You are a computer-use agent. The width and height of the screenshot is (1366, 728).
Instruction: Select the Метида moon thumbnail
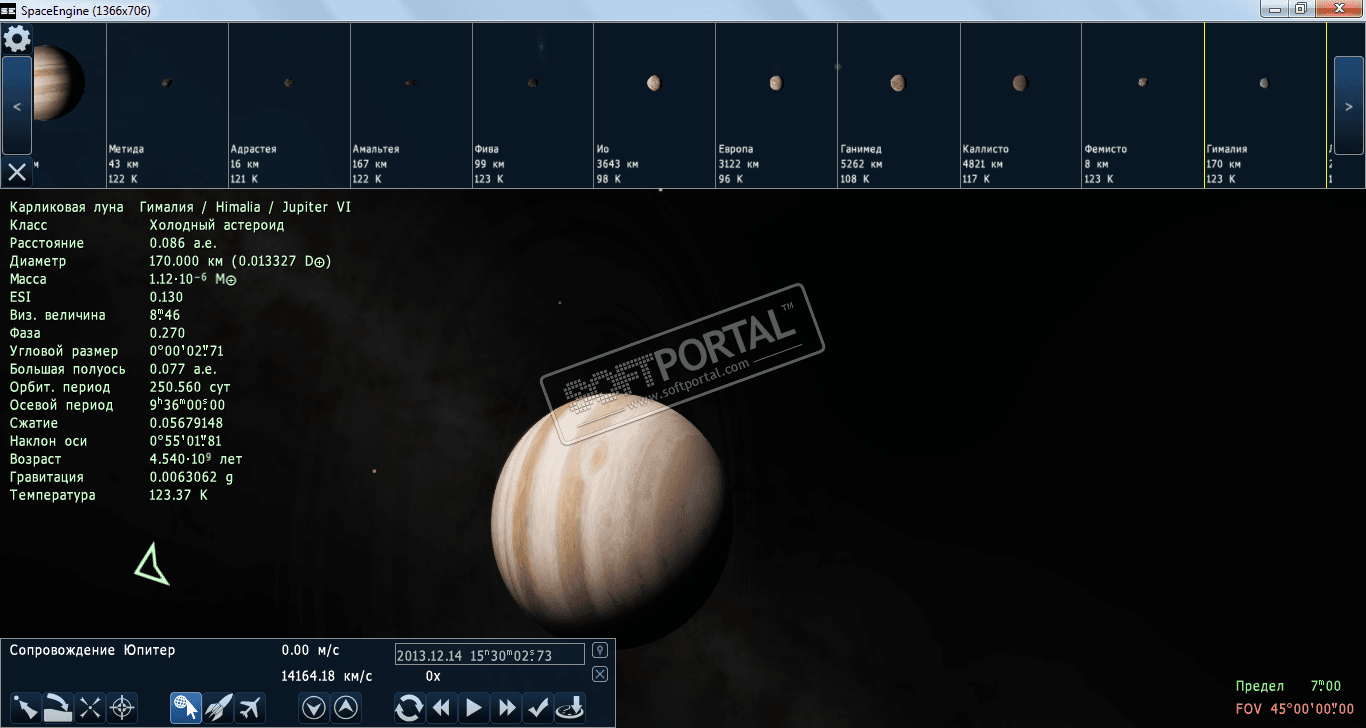167,105
